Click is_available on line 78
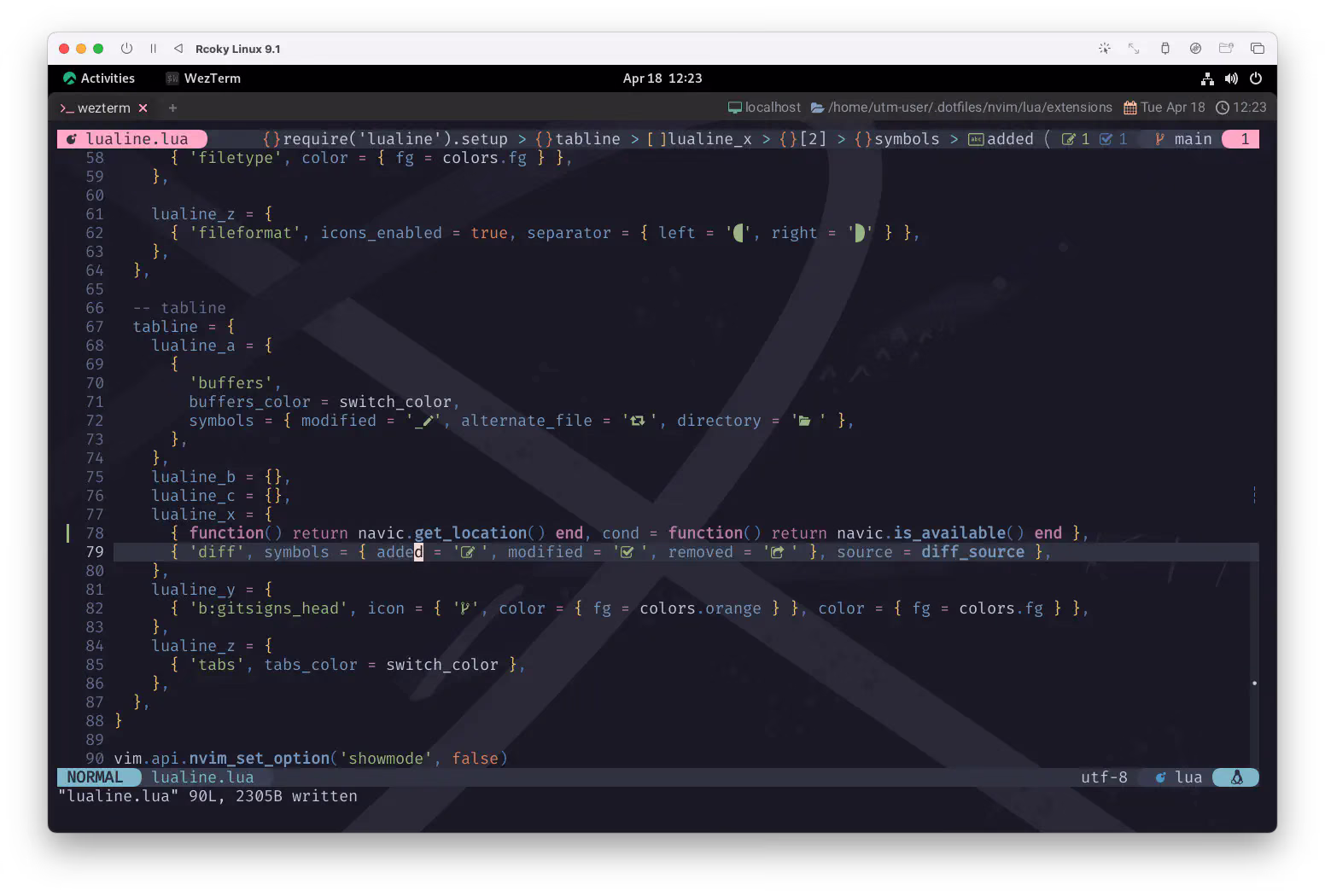The height and width of the screenshot is (896, 1325). (x=949, y=533)
